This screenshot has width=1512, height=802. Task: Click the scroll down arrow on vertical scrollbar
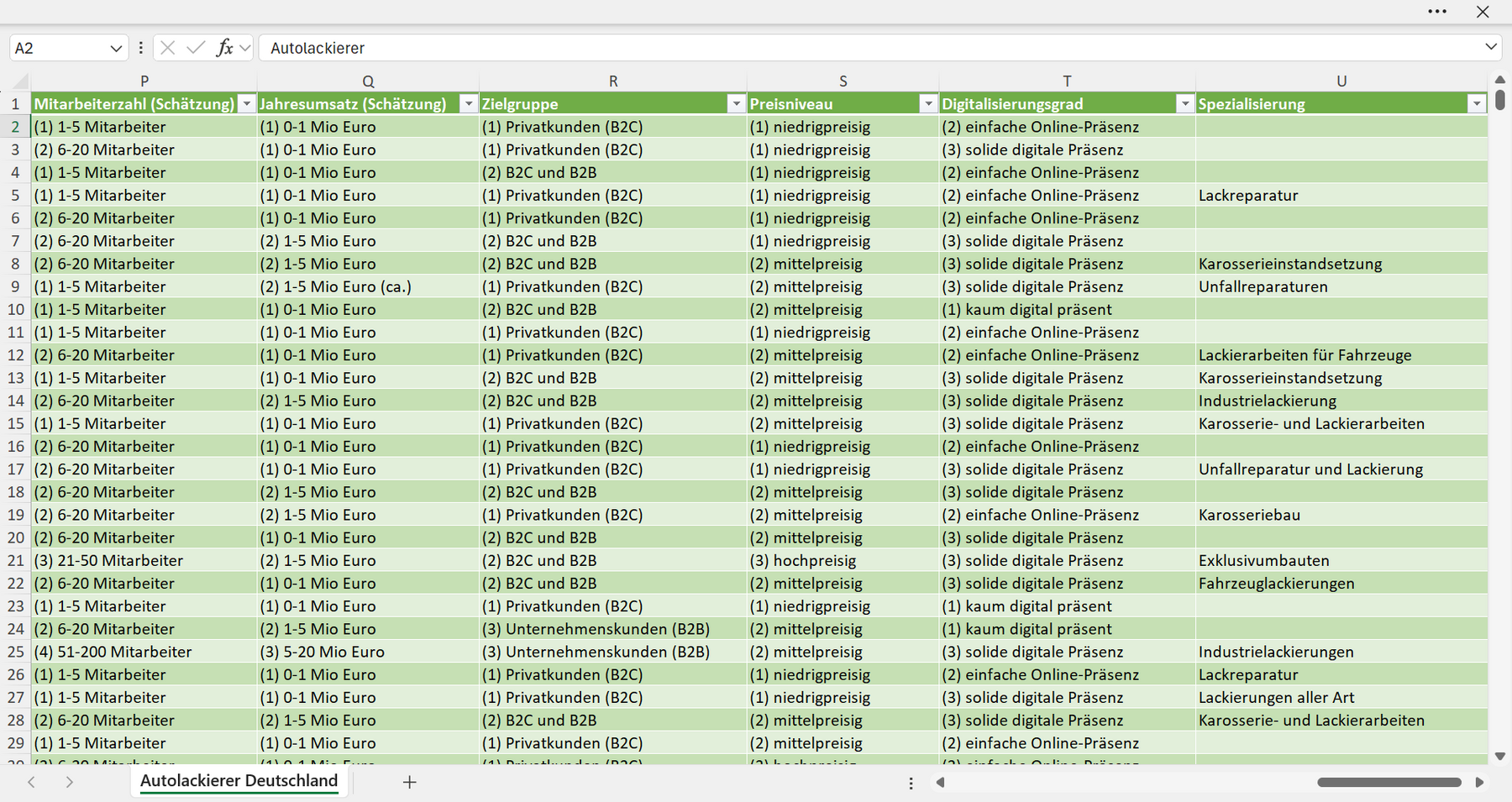pos(1500,756)
